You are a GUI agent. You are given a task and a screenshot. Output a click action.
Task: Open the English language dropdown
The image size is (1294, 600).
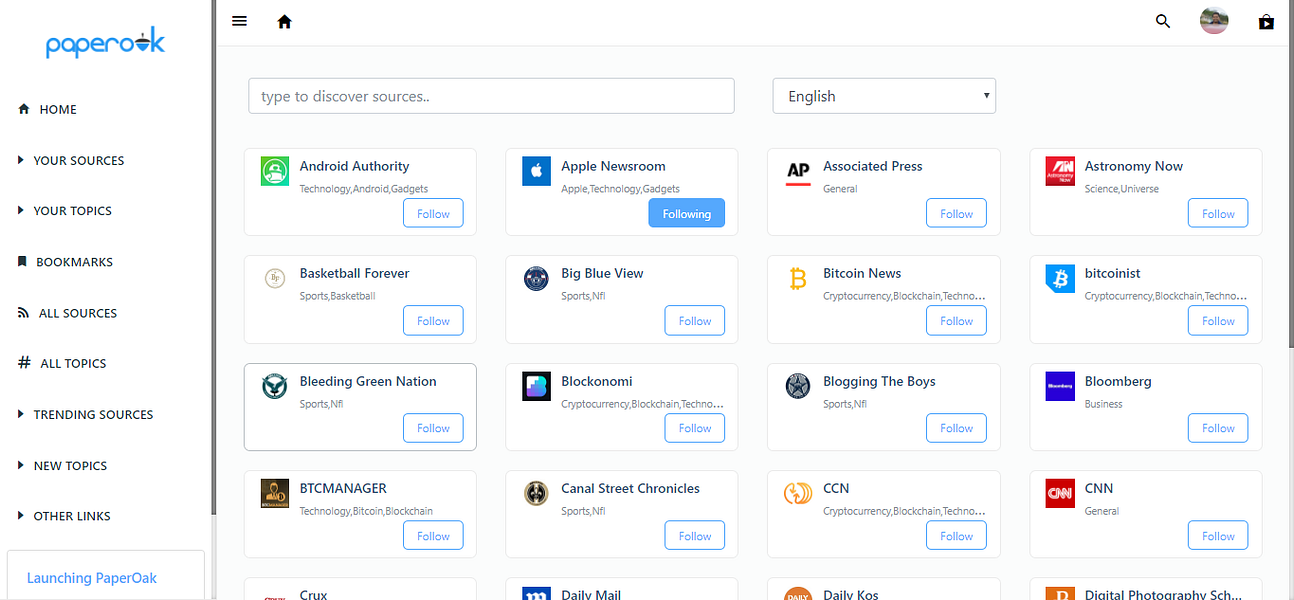pyautogui.click(x=884, y=96)
